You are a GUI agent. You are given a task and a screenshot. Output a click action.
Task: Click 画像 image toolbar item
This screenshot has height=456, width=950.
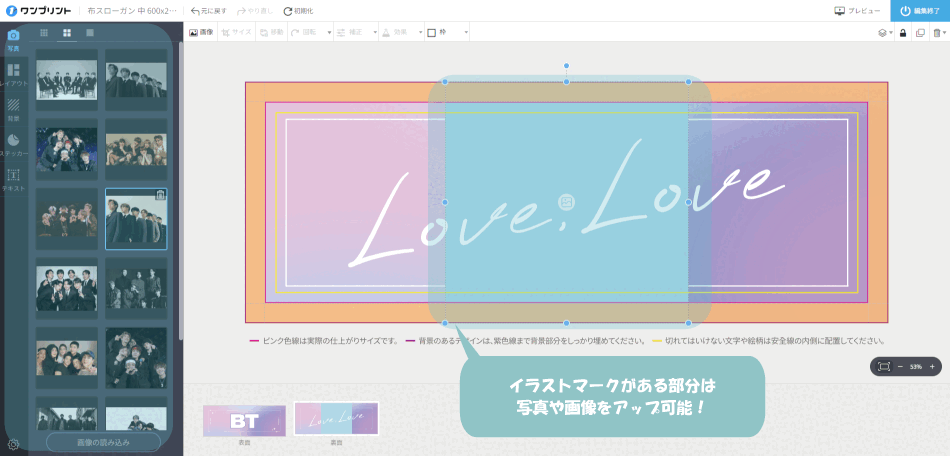[x=201, y=32]
